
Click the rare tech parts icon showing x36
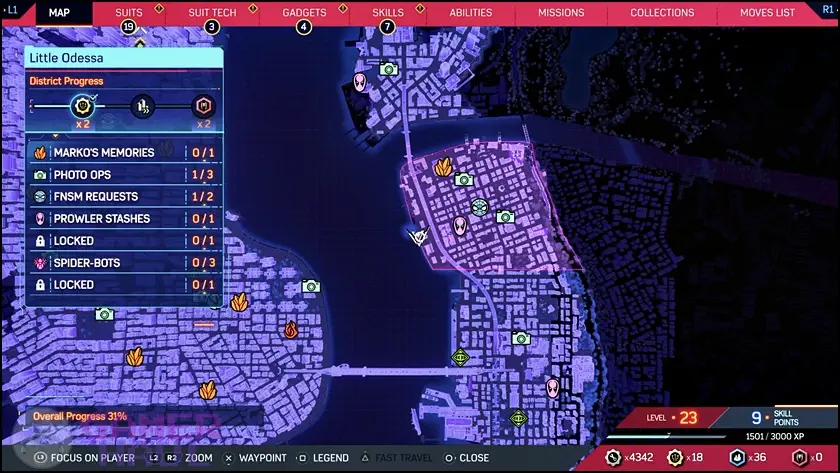click(x=738, y=457)
